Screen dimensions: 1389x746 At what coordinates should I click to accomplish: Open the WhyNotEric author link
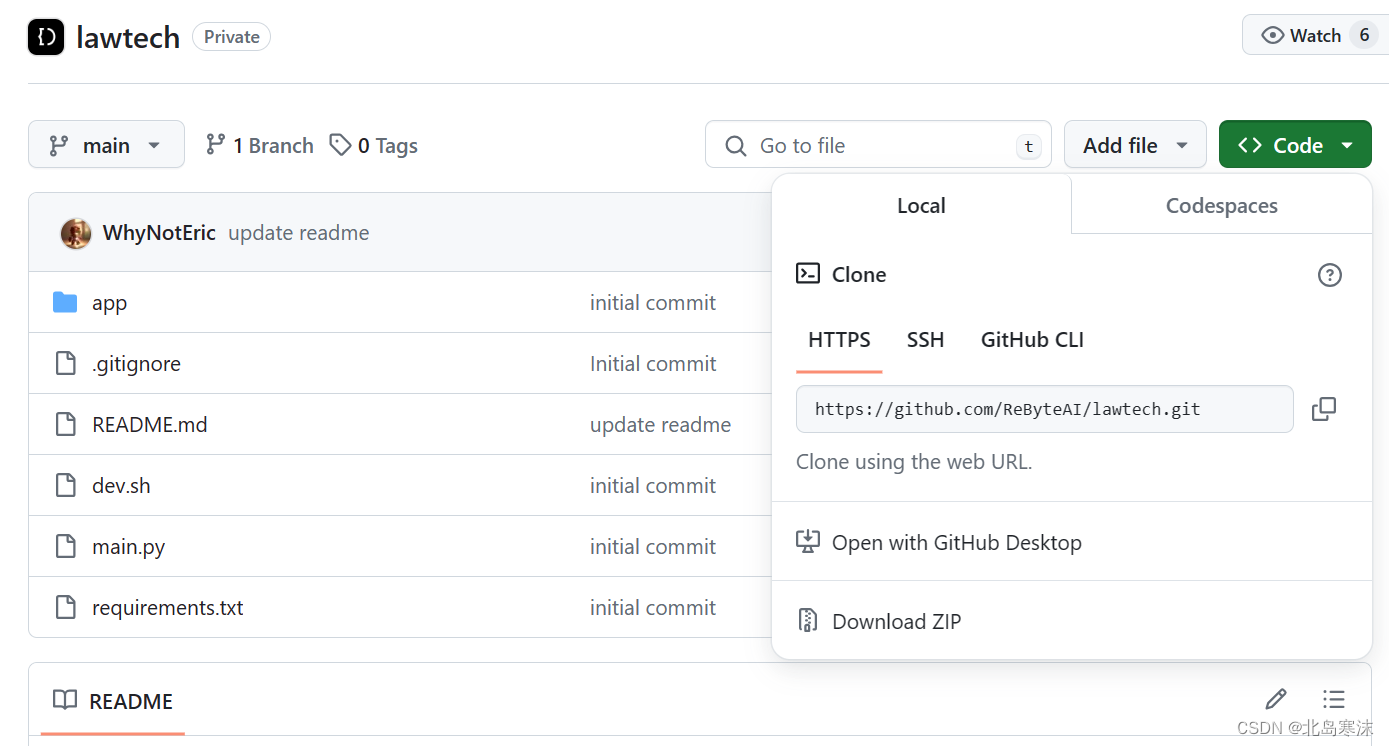coord(159,233)
